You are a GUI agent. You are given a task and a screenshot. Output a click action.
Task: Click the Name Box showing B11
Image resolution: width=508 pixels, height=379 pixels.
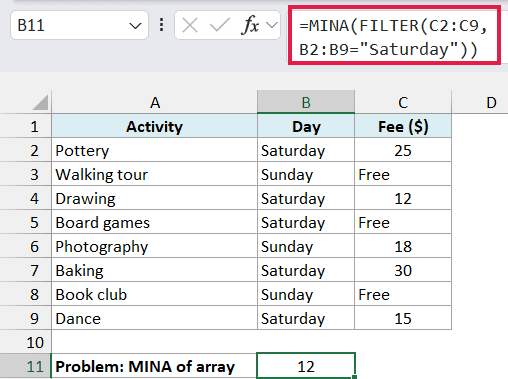click(x=79, y=25)
